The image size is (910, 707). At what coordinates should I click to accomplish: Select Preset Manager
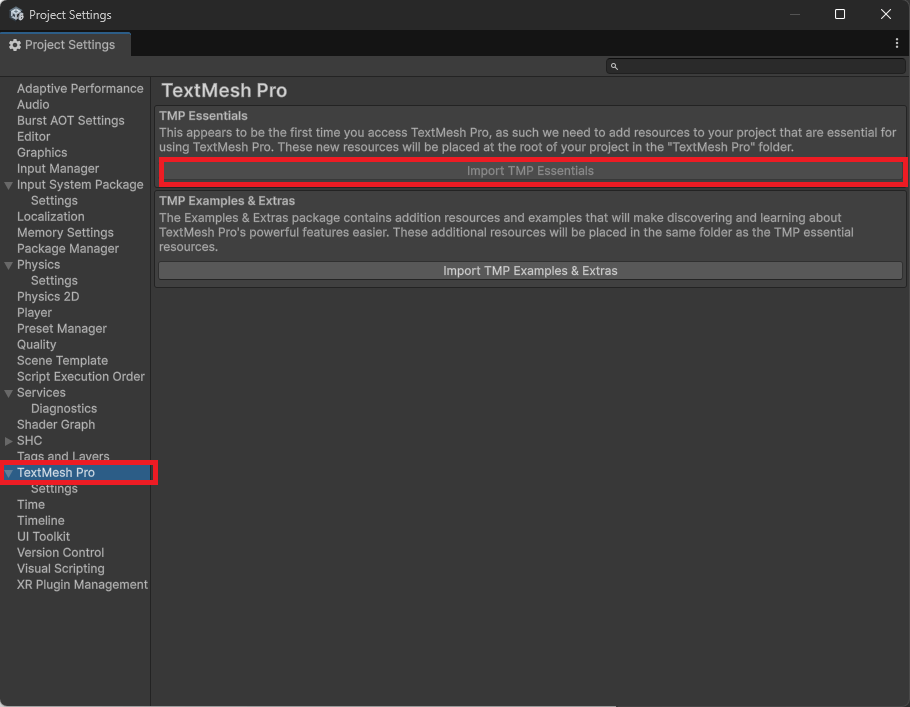tap(62, 329)
